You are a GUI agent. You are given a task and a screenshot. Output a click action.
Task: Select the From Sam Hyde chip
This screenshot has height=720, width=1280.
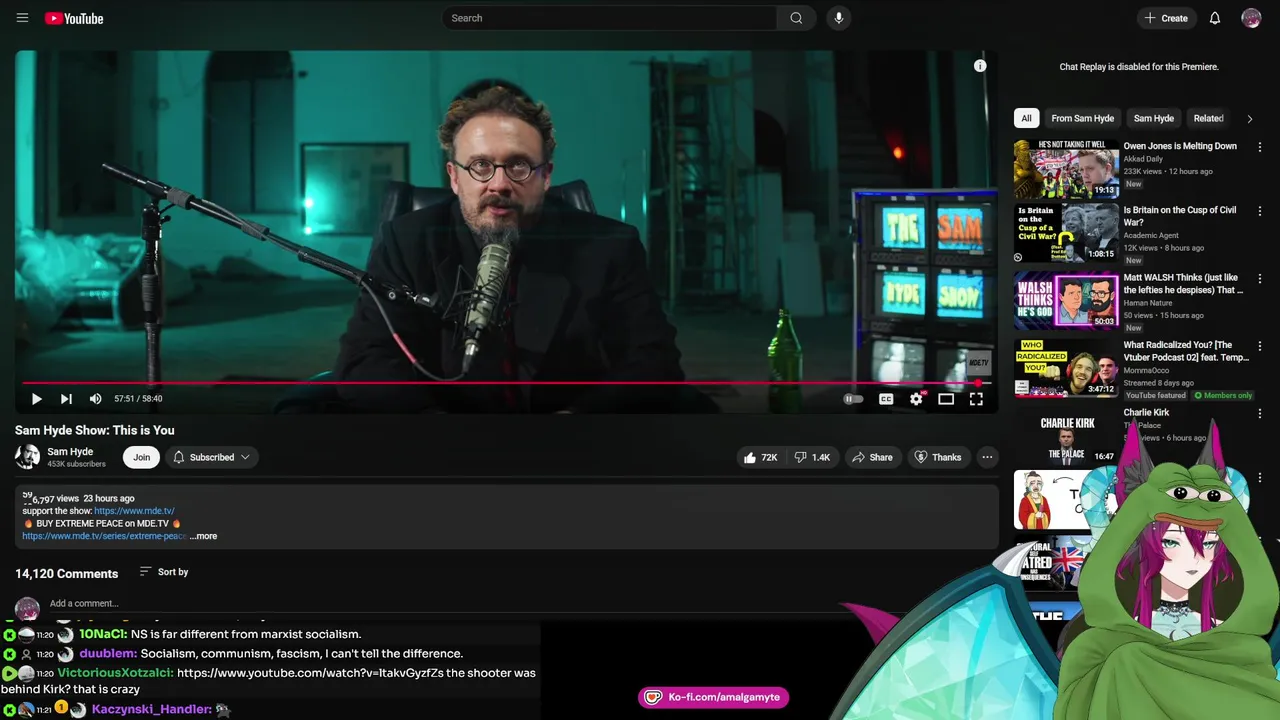(1082, 118)
